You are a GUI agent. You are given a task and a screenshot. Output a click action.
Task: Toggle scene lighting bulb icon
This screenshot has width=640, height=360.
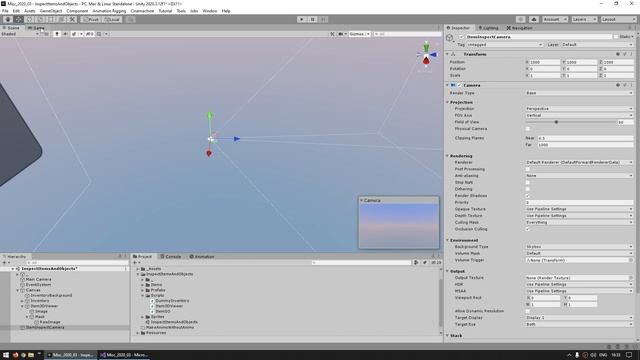pyautogui.click(x=57, y=34)
